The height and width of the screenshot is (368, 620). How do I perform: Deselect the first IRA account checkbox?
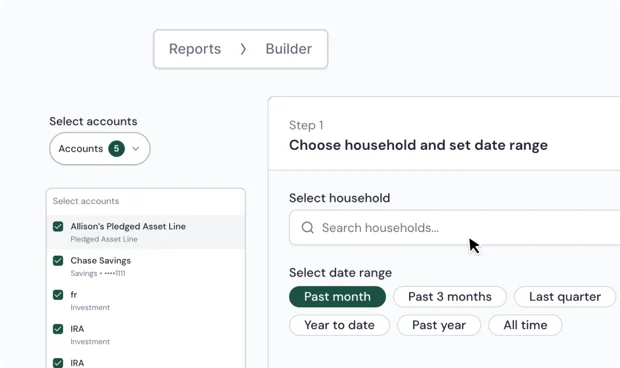tap(58, 329)
